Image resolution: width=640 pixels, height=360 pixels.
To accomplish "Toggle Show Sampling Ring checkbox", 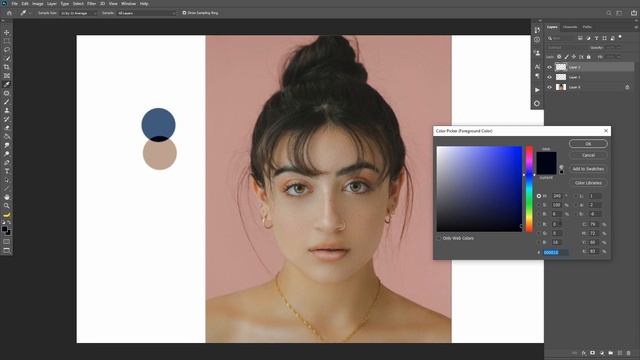I will pos(184,13).
